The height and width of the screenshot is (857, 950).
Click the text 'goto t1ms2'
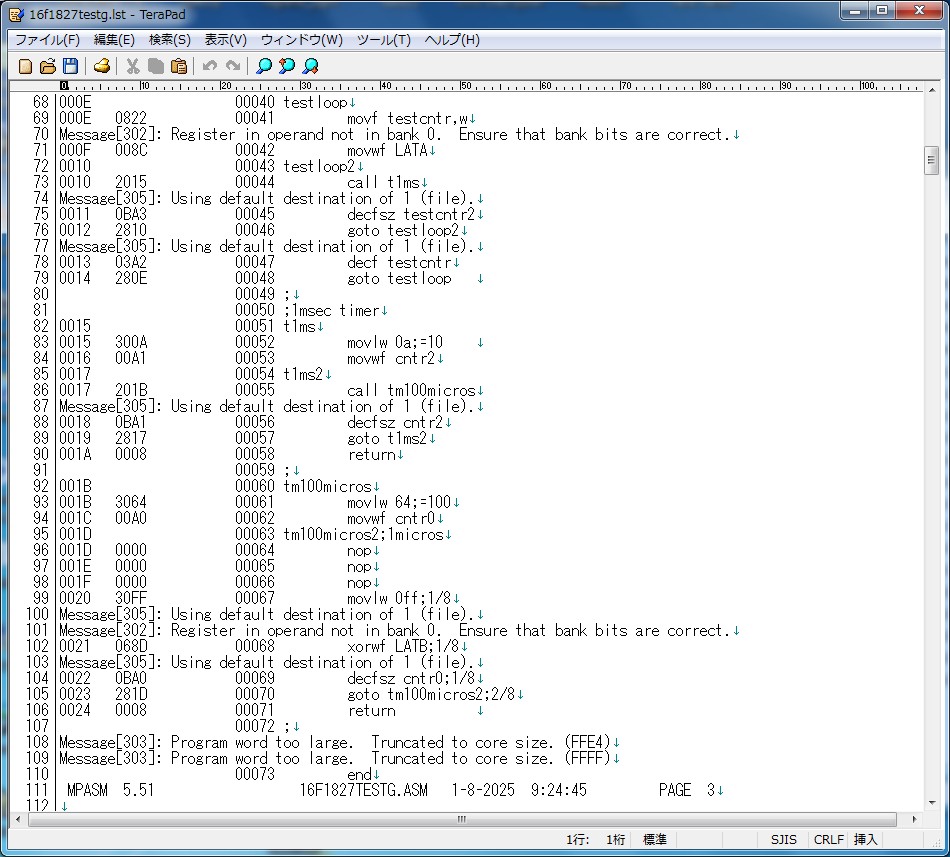coord(387,438)
